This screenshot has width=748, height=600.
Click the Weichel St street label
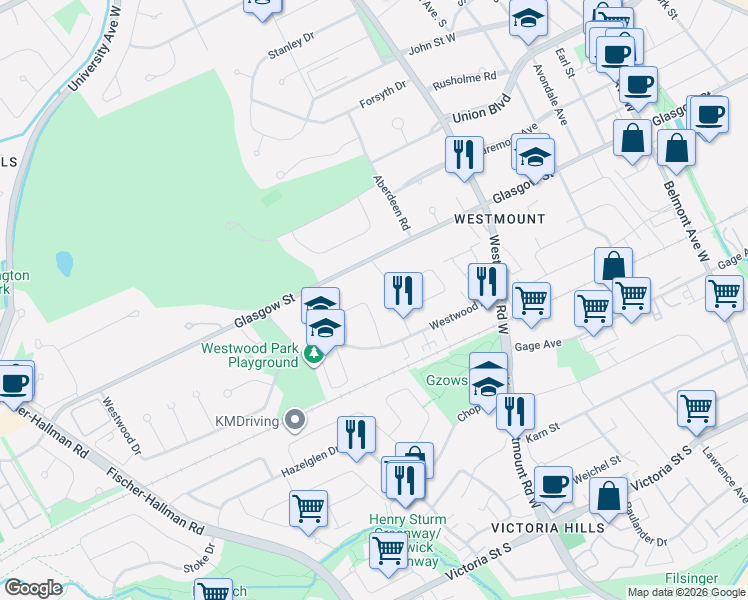pos(597,469)
